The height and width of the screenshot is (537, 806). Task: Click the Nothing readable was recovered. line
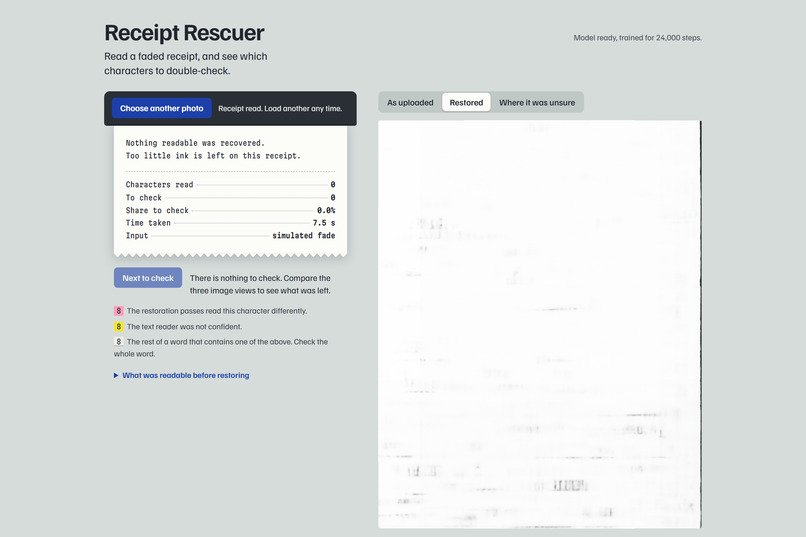(x=195, y=143)
